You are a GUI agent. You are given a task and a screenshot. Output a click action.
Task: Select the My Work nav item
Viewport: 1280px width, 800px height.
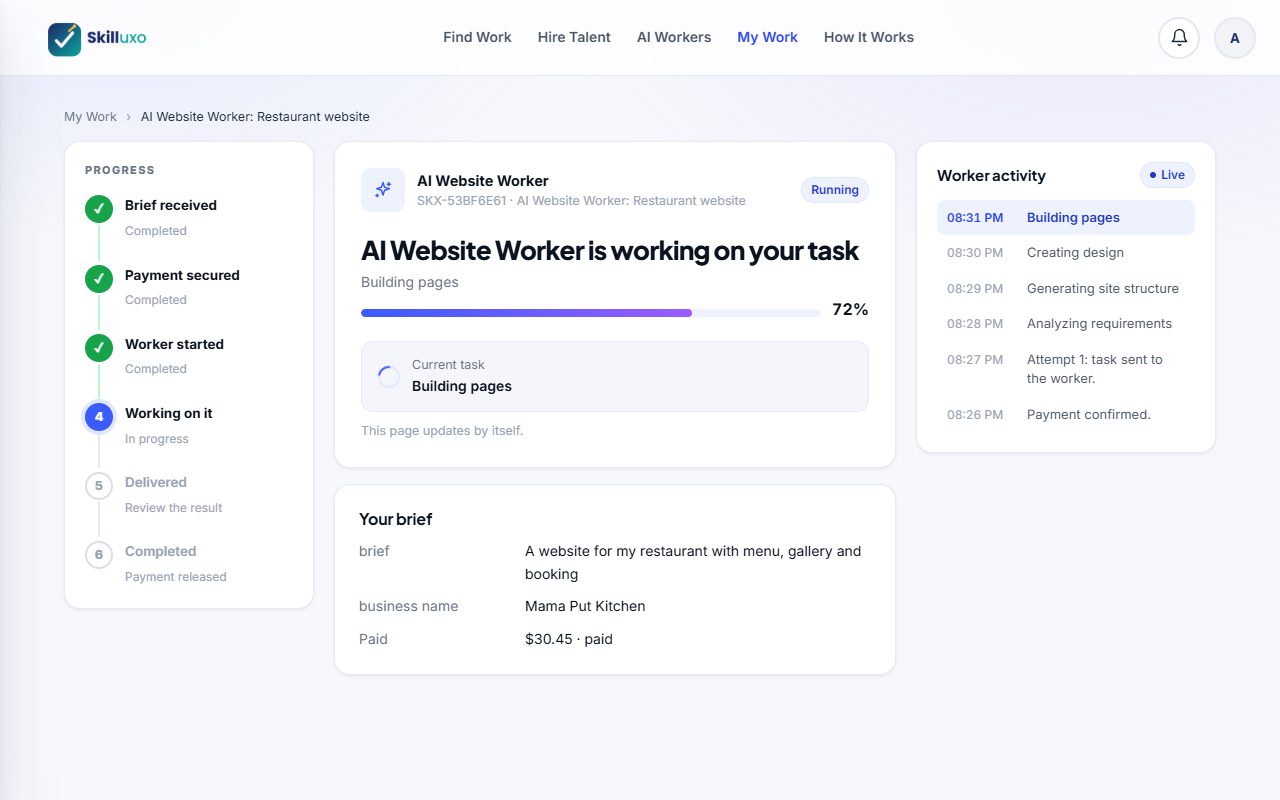tap(767, 37)
